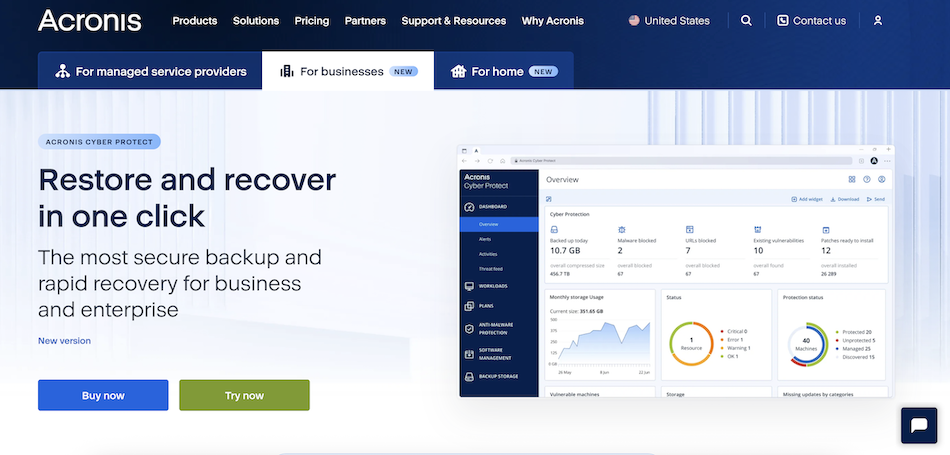Click the preview browser's three-dot menu

coord(887,161)
